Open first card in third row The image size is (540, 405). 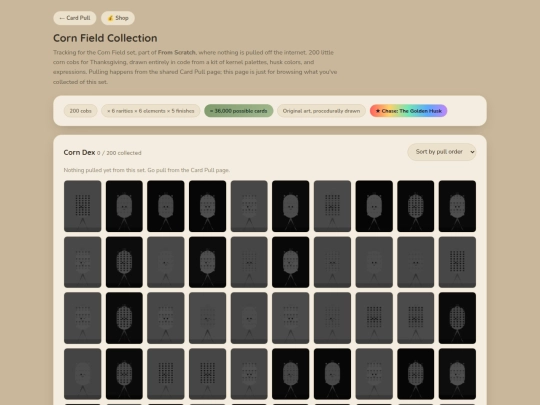[x=83, y=318]
